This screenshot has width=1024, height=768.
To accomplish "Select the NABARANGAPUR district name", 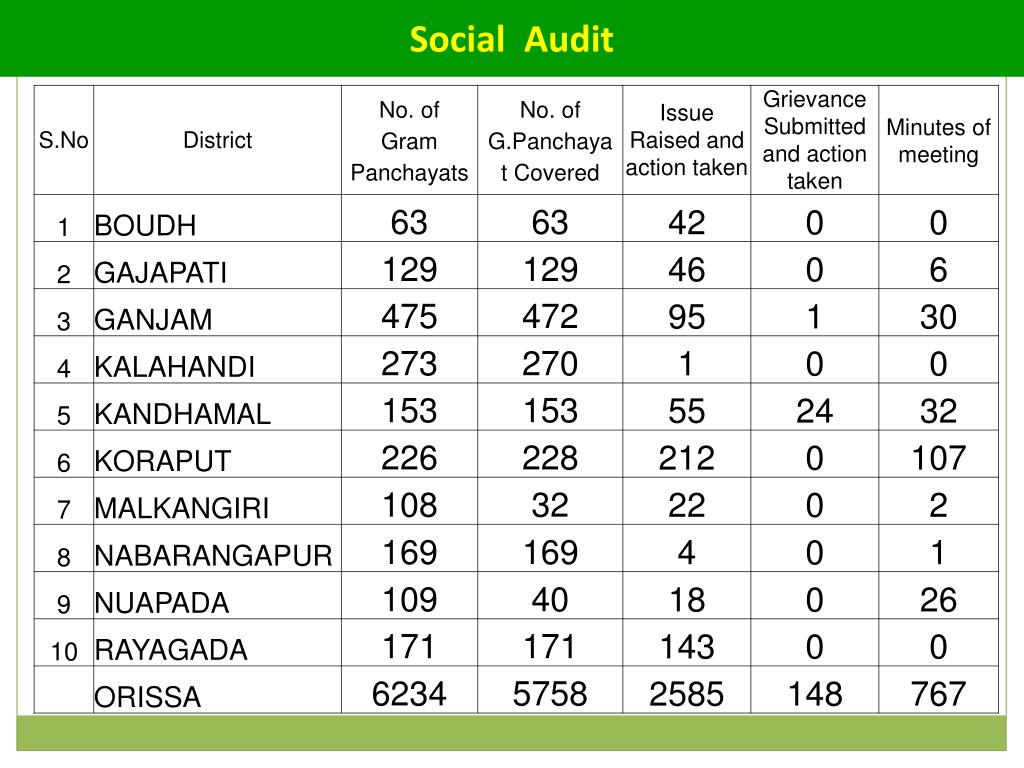I will pyautogui.click(x=214, y=556).
